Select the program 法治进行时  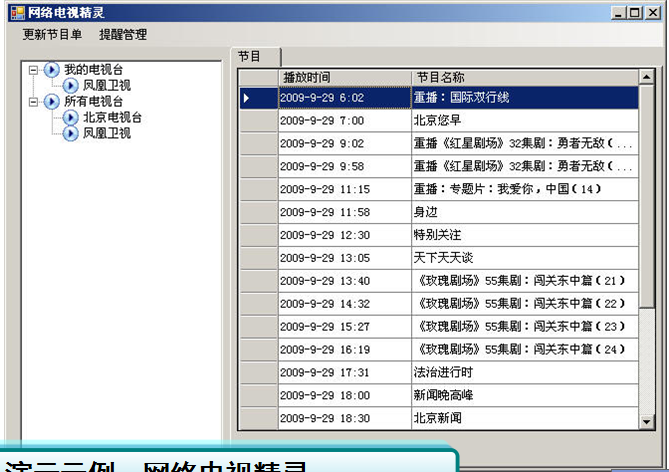tap(525, 373)
